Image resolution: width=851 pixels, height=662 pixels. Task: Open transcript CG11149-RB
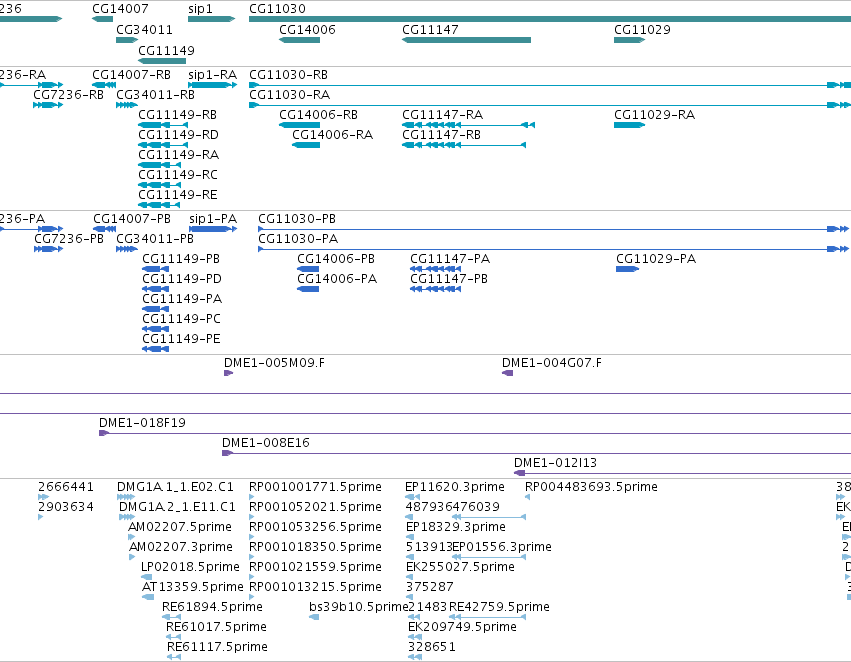pos(177,114)
